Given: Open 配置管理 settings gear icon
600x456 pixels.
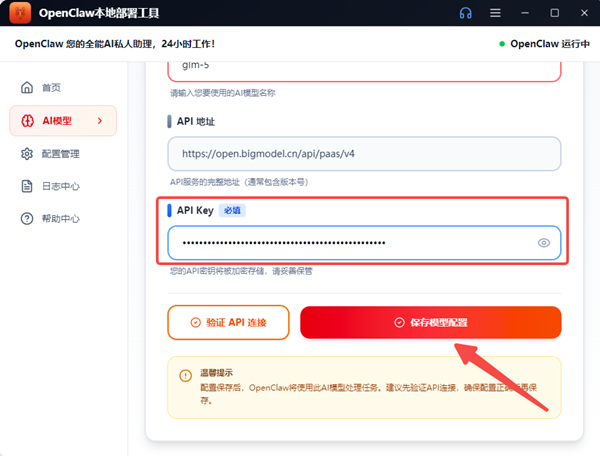Looking at the screenshot, I should pyautogui.click(x=27, y=154).
